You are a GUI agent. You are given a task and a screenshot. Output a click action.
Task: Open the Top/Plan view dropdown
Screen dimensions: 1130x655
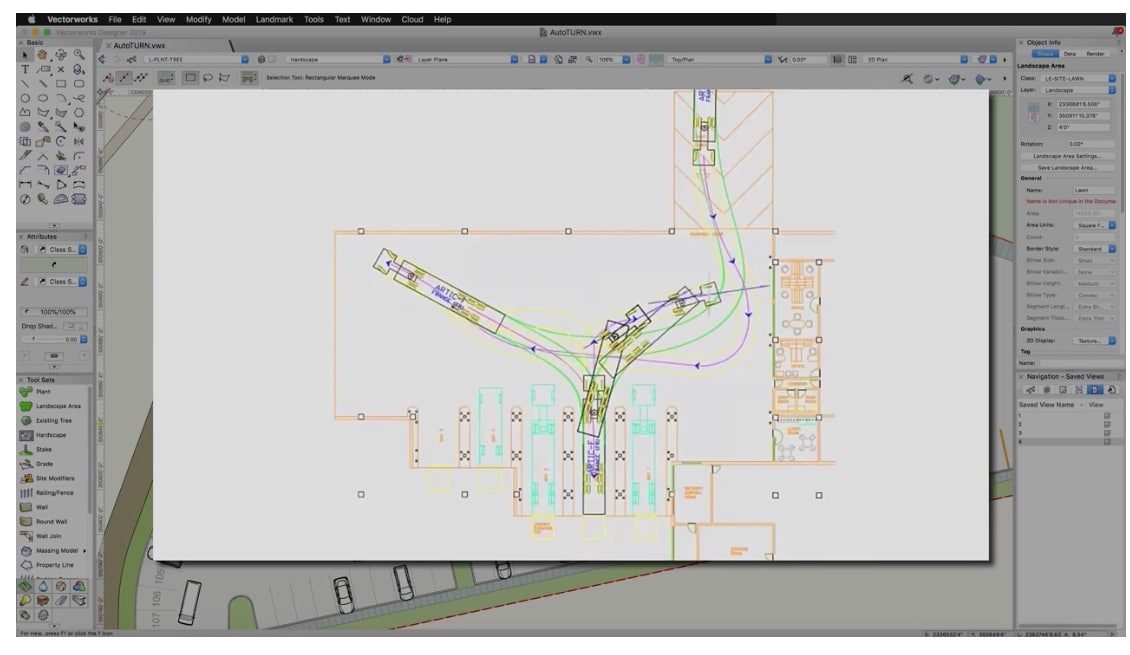click(720, 59)
